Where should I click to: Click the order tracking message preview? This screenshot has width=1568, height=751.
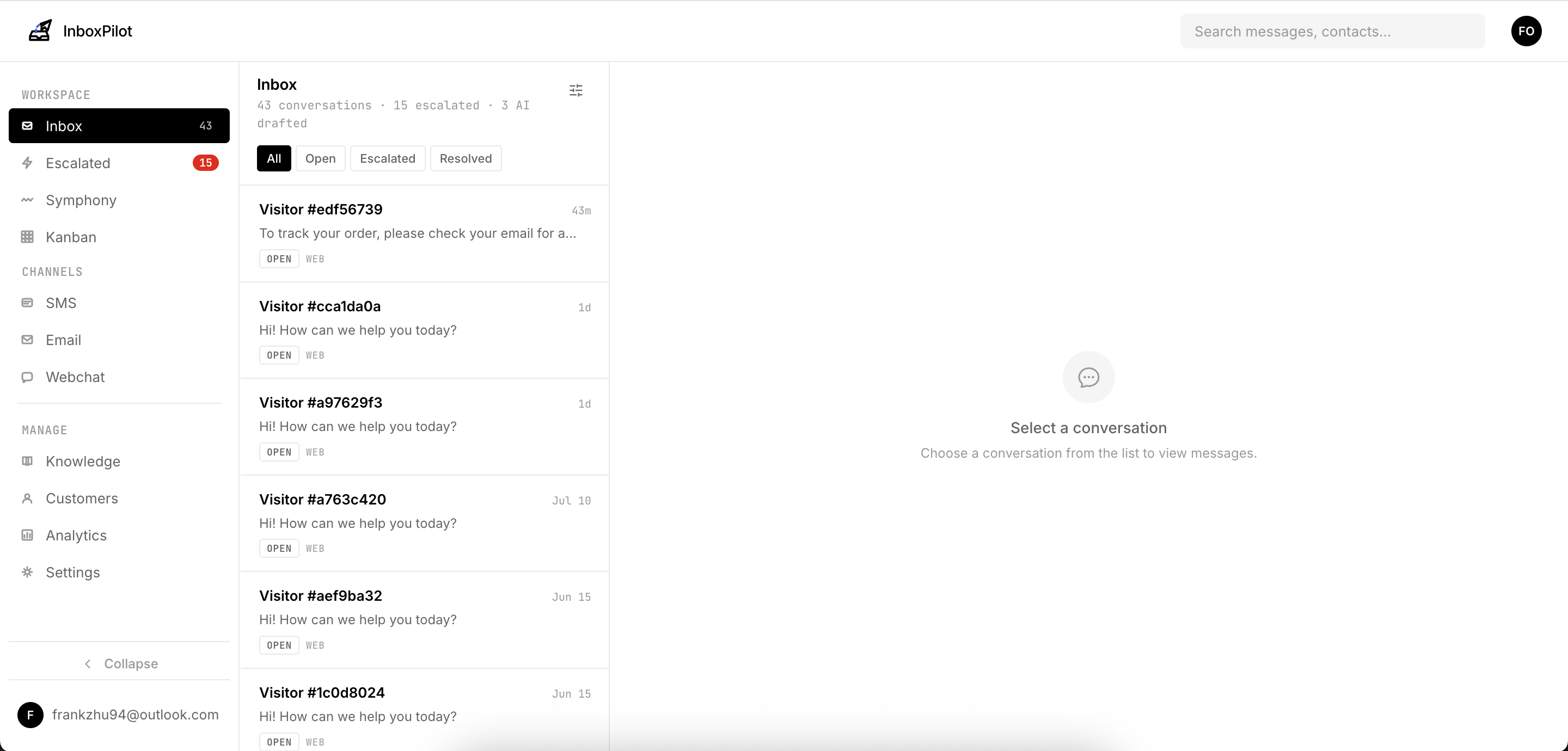418,233
